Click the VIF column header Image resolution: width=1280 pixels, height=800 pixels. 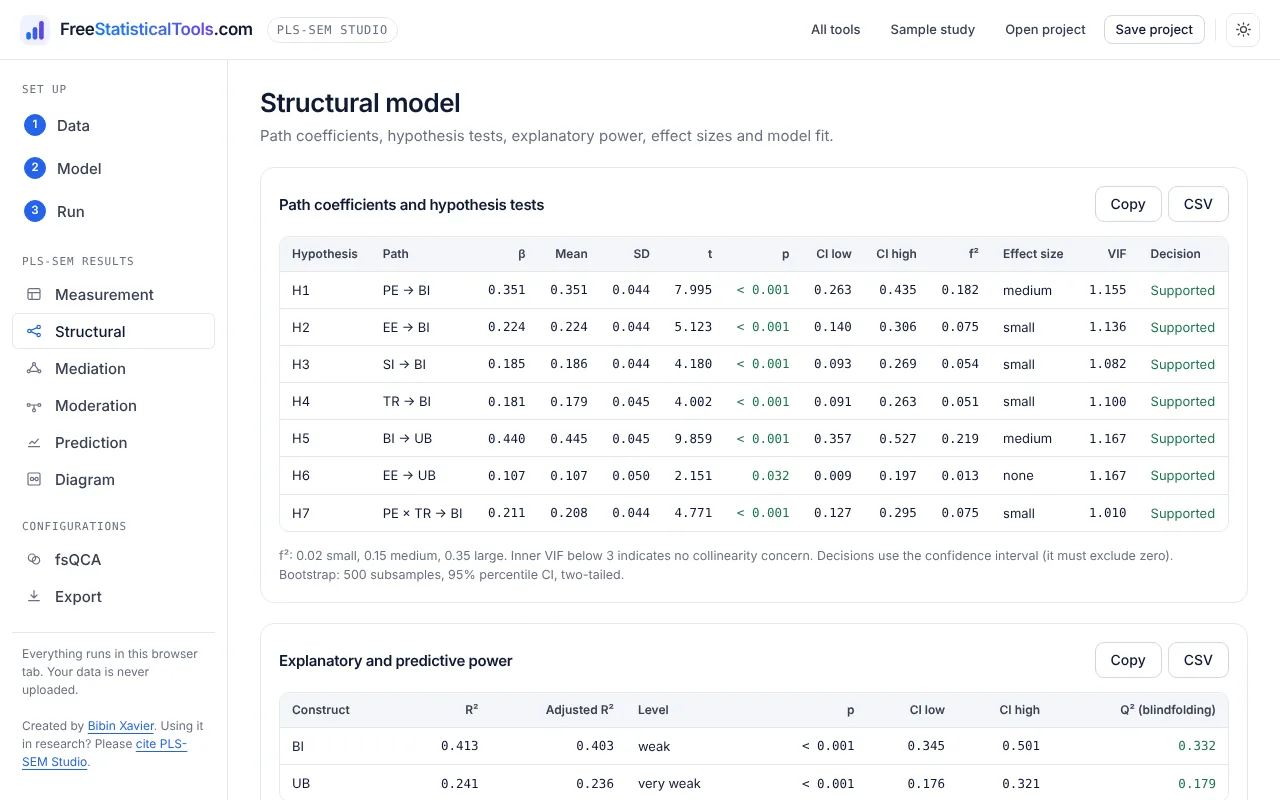pos(1117,254)
